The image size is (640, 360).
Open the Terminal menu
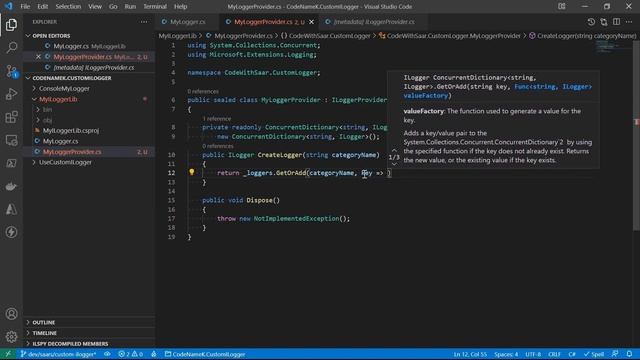(155, 7)
